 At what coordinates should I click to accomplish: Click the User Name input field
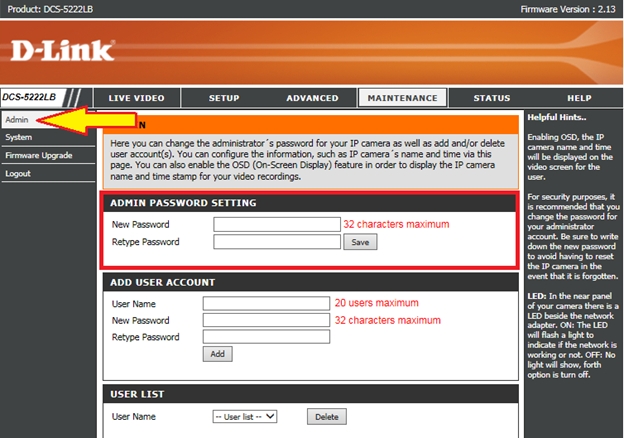(265, 303)
